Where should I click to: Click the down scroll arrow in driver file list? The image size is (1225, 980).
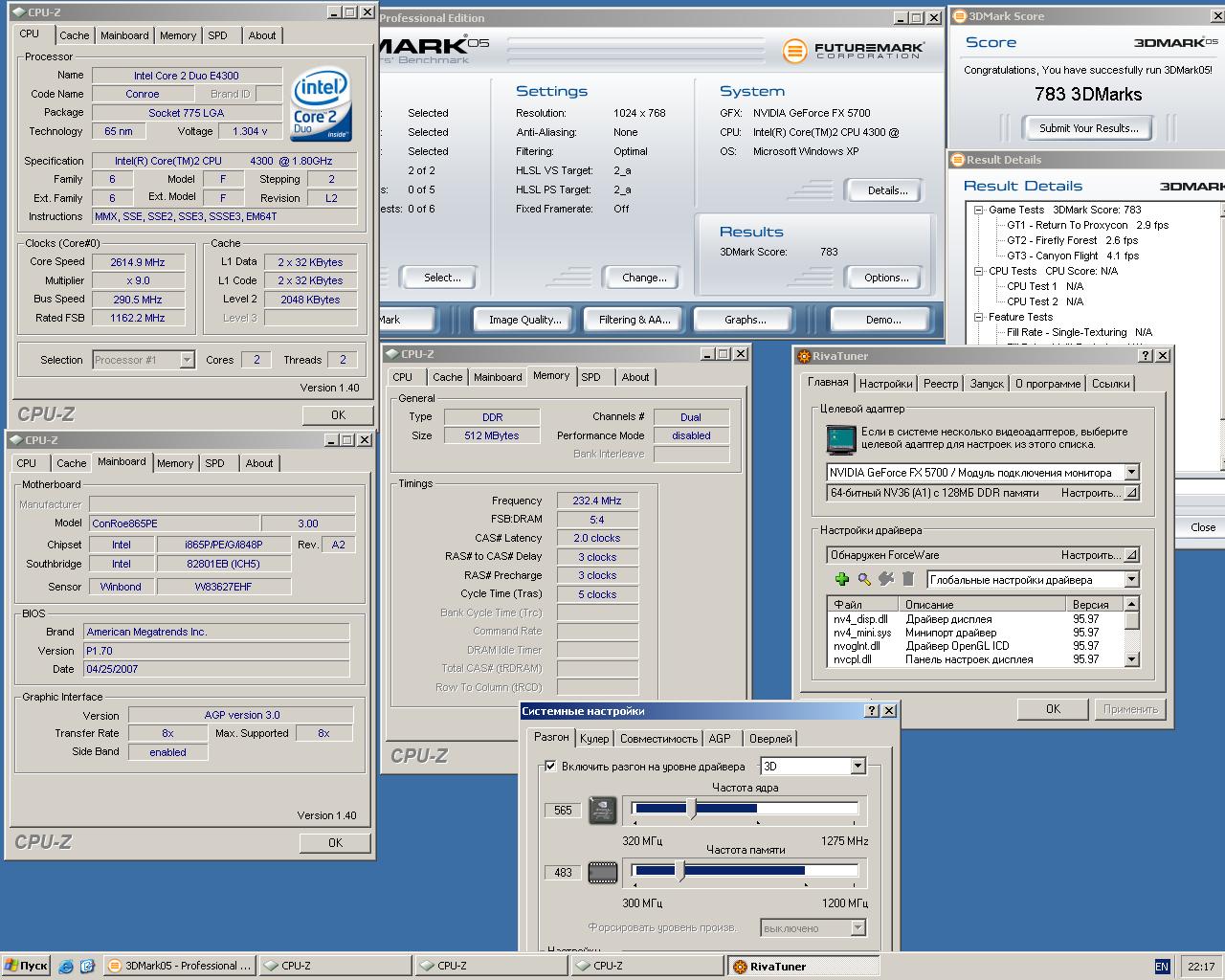pos(1131,659)
